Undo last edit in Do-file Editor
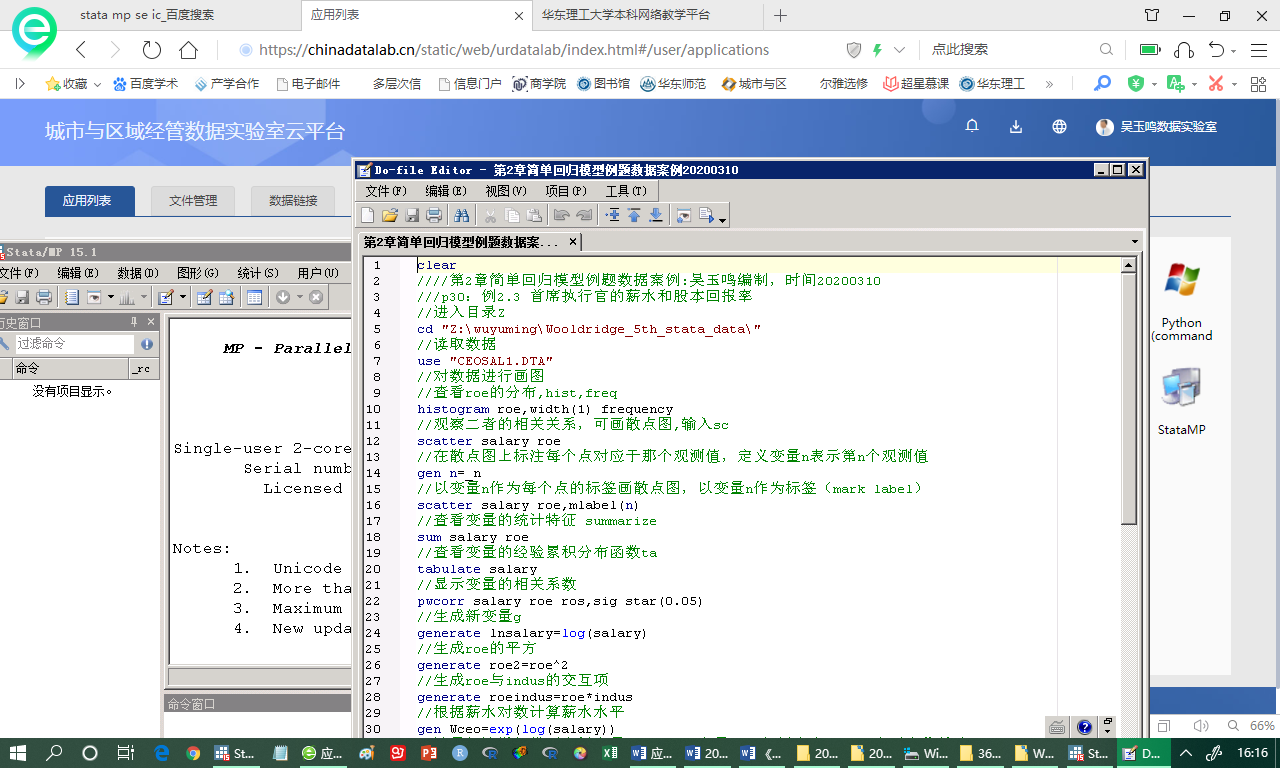Viewport: 1280px width, 768px height. point(562,215)
